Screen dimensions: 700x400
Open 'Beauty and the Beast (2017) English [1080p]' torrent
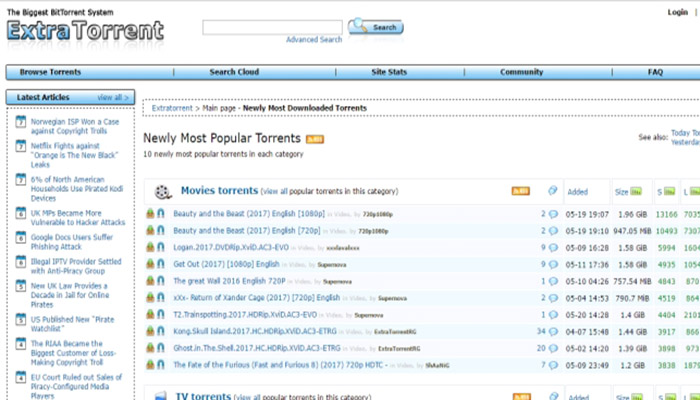click(249, 214)
